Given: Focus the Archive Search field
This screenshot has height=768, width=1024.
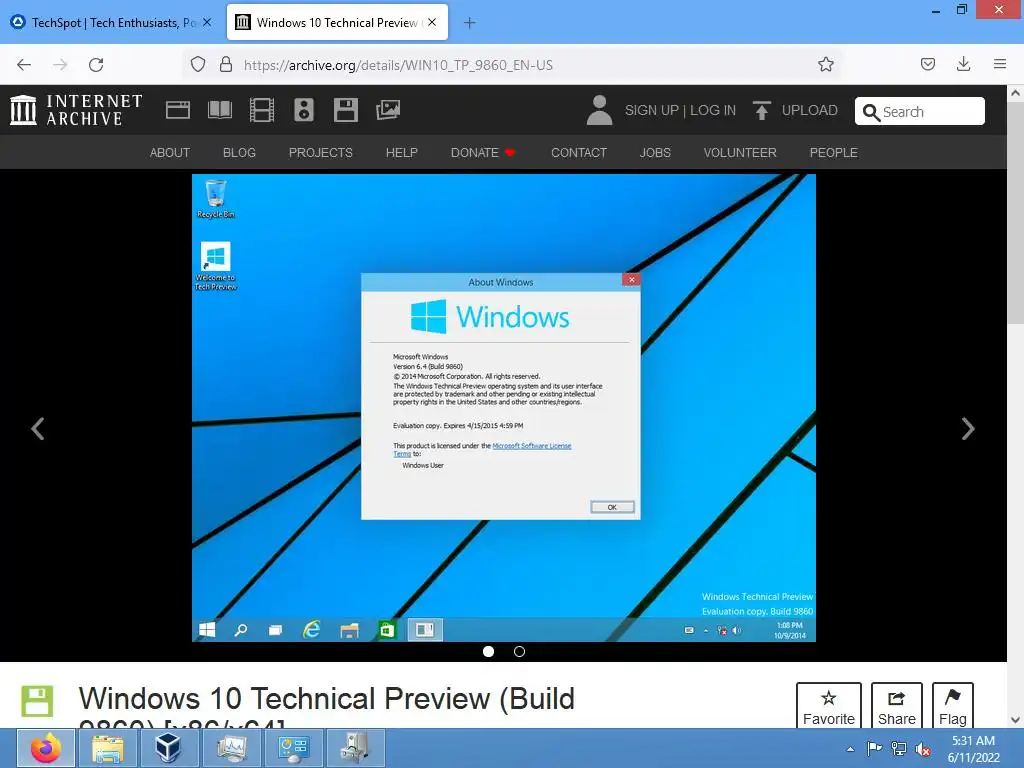Looking at the screenshot, I should [920, 111].
